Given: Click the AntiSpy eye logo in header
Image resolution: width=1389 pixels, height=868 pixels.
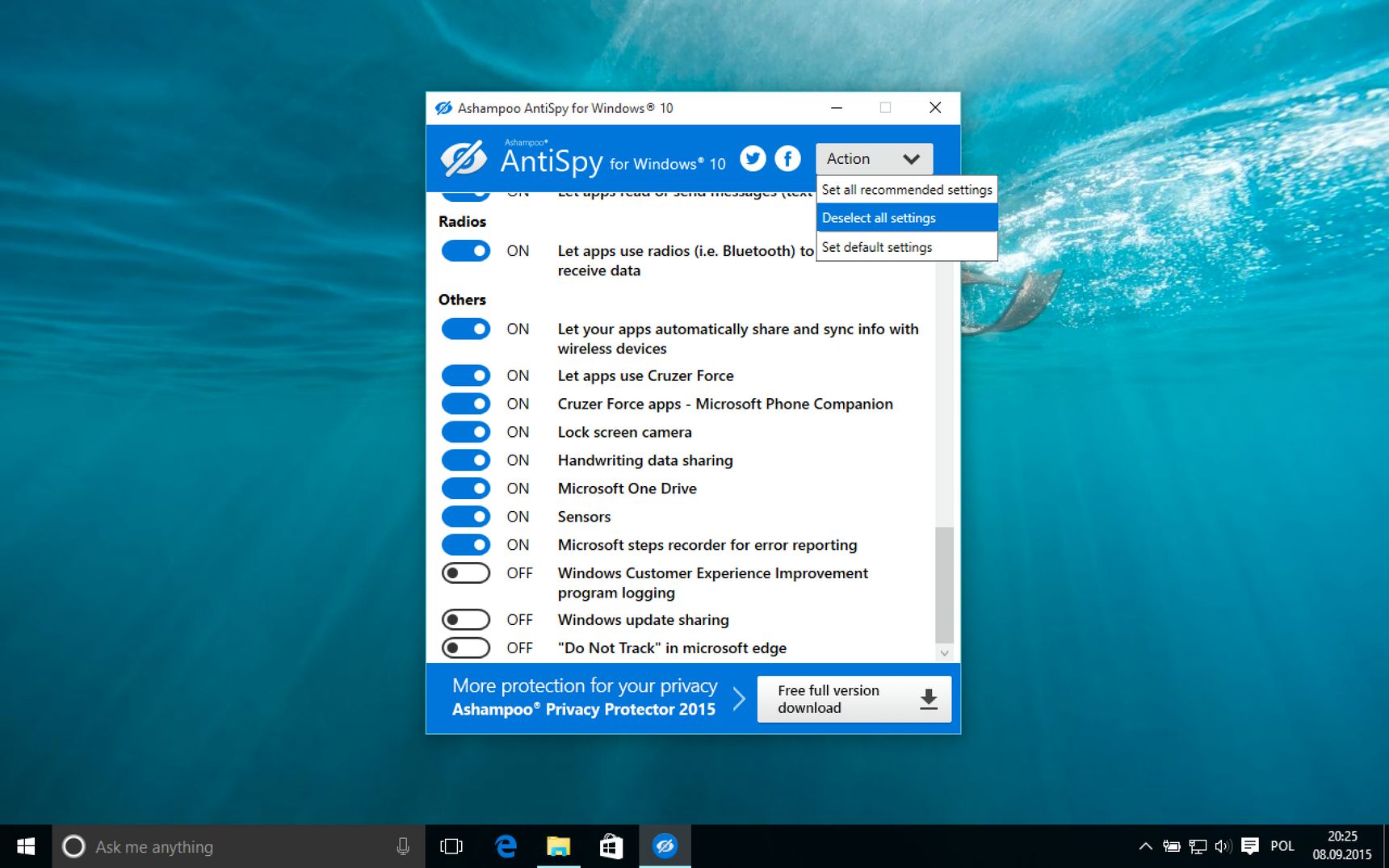Looking at the screenshot, I should 464,158.
